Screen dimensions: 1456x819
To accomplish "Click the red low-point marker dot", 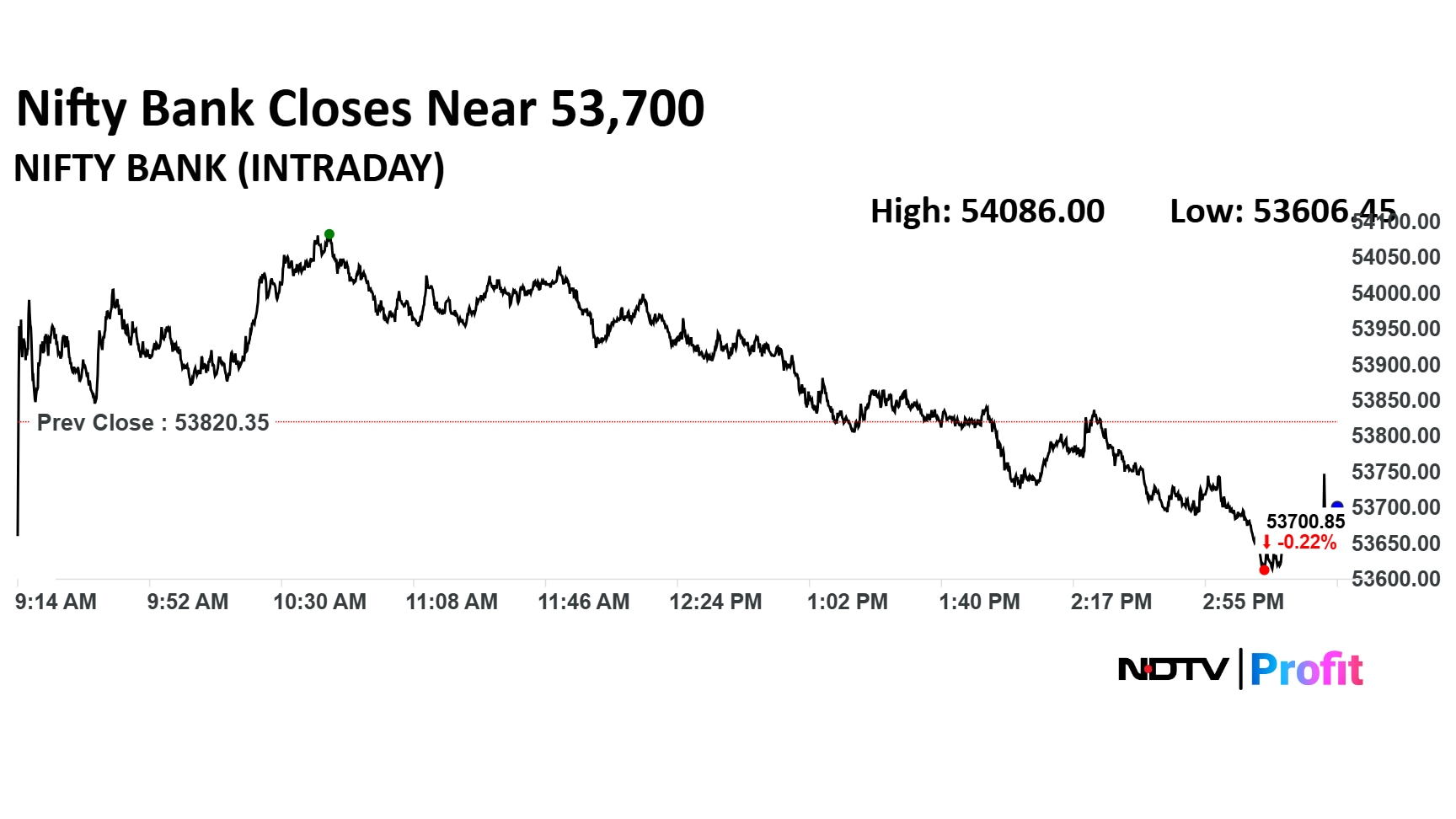I will coord(1264,570).
